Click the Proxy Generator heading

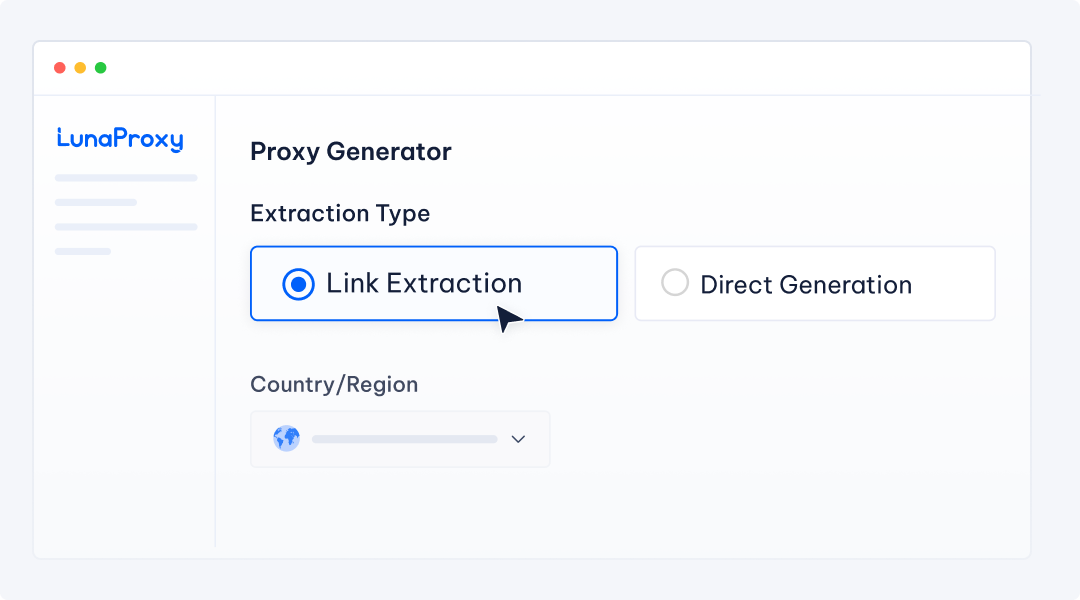[351, 152]
